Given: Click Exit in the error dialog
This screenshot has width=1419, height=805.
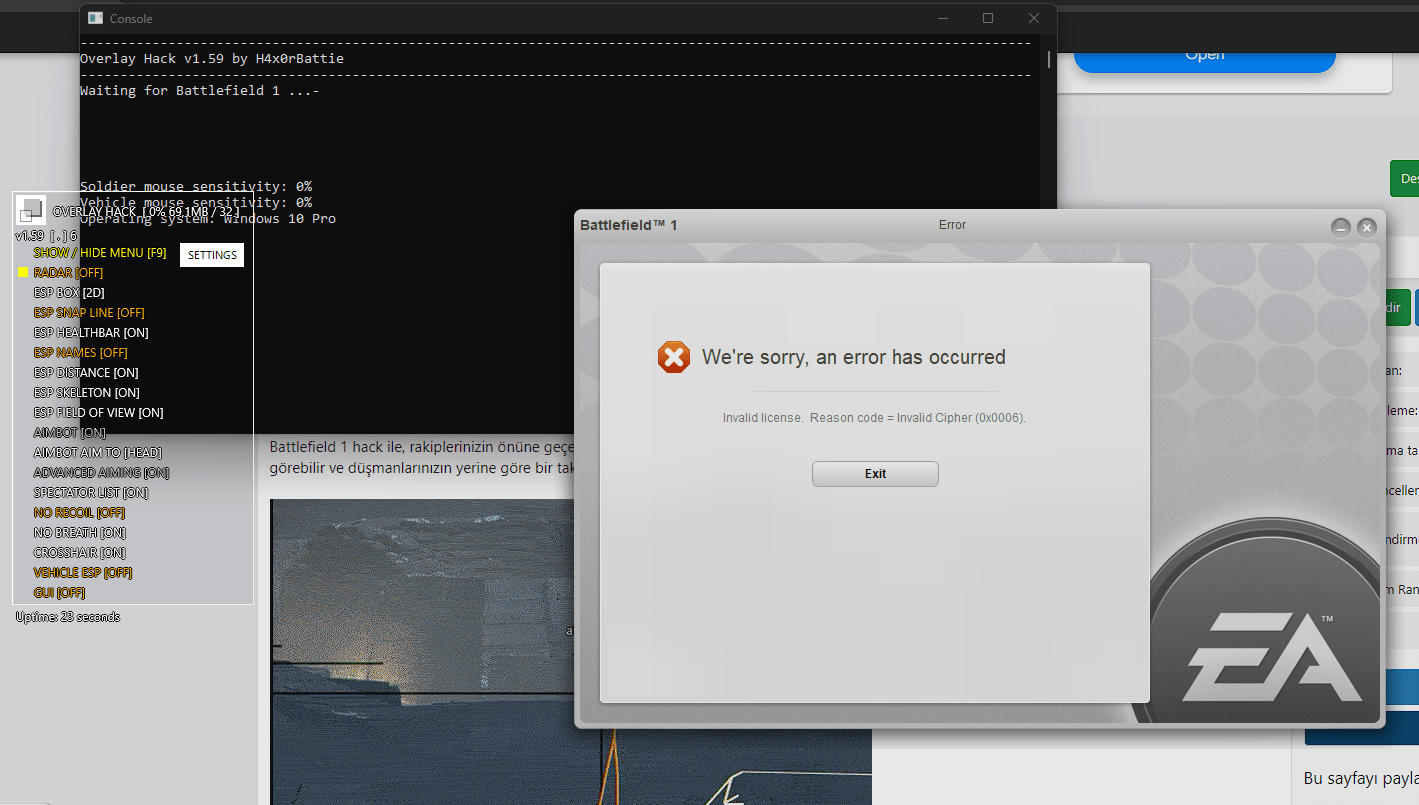Looking at the screenshot, I should click(875, 474).
